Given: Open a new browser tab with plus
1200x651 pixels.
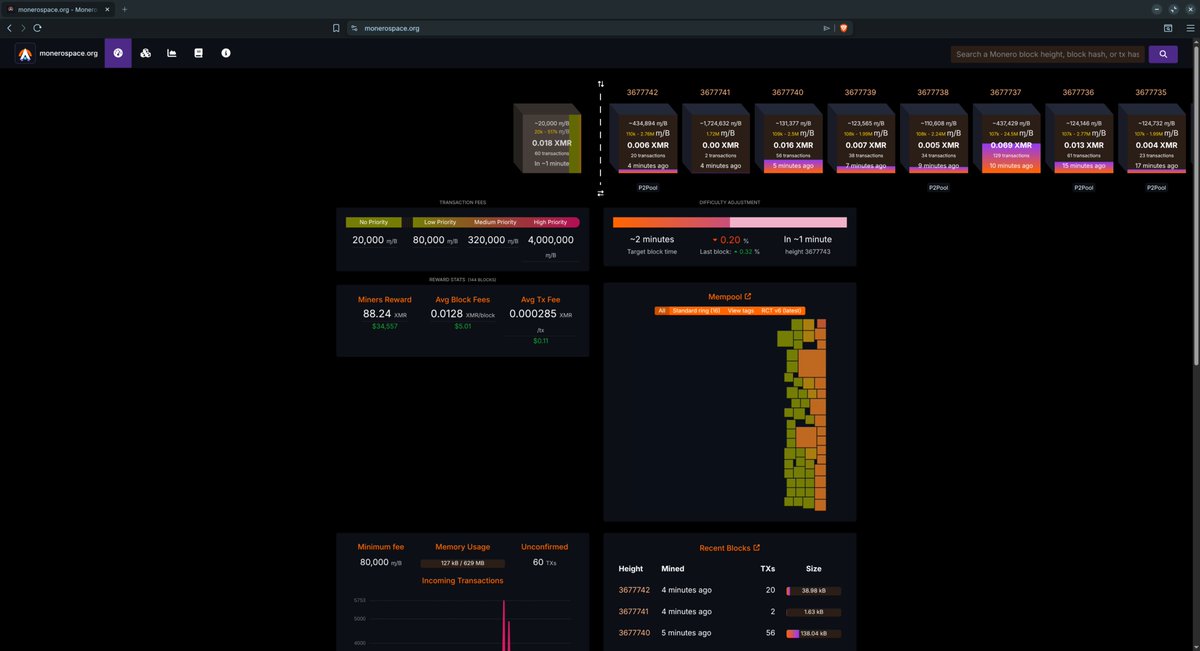Looking at the screenshot, I should point(124,9).
